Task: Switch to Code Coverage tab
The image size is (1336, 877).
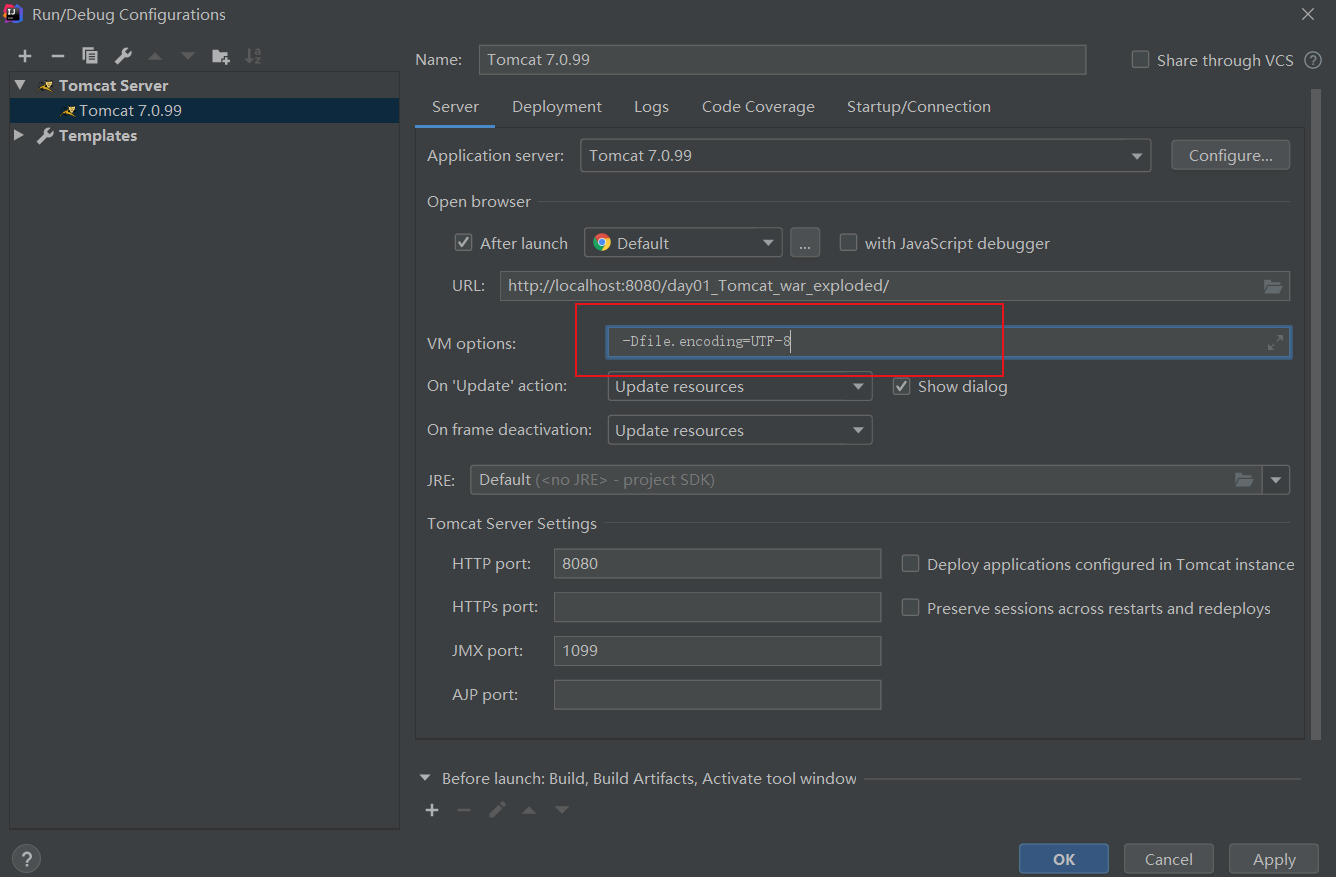Action: pyautogui.click(x=758, y=107)
